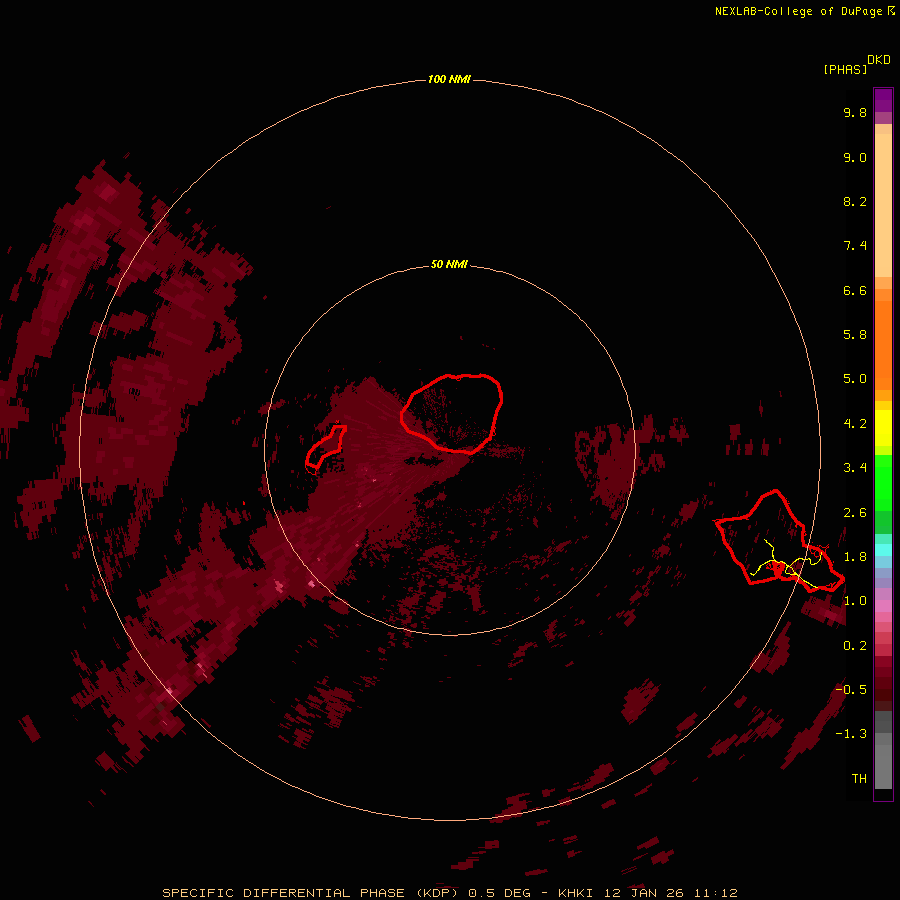Click the 3.4 color scale value
Viewport: 900px width, 900px height.
[x=855, y=468]
